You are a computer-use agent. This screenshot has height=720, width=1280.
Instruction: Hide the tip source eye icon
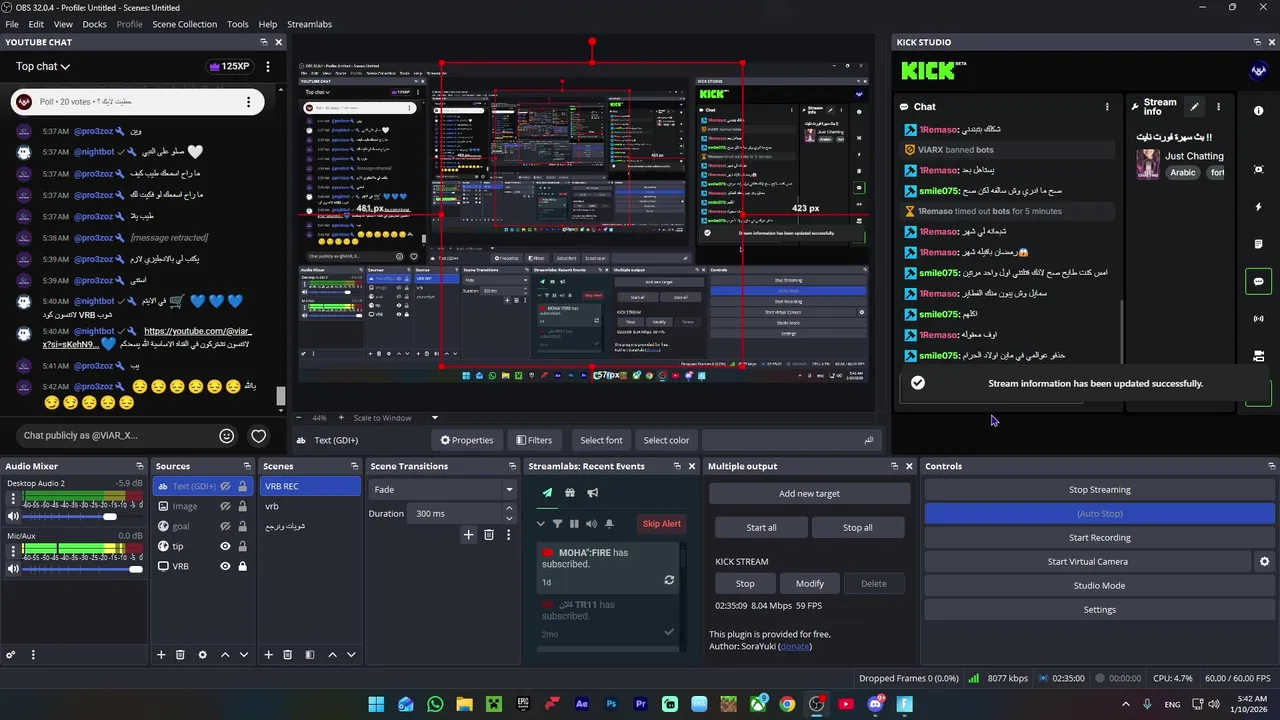click(x=225, y=546)
